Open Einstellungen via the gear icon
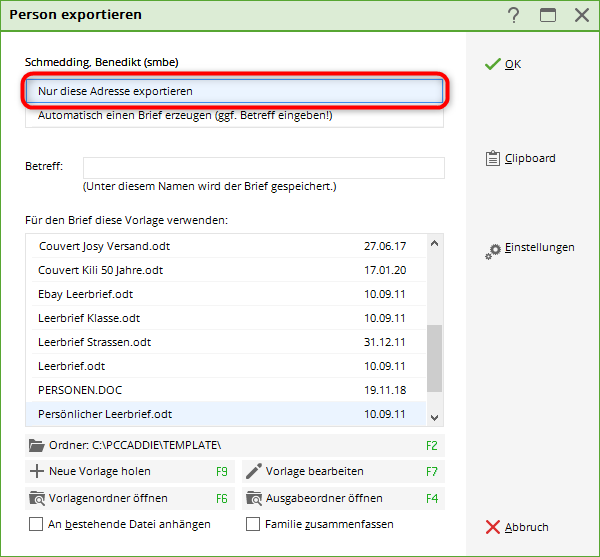Screen dimensions: 600x557 [492, 250]
